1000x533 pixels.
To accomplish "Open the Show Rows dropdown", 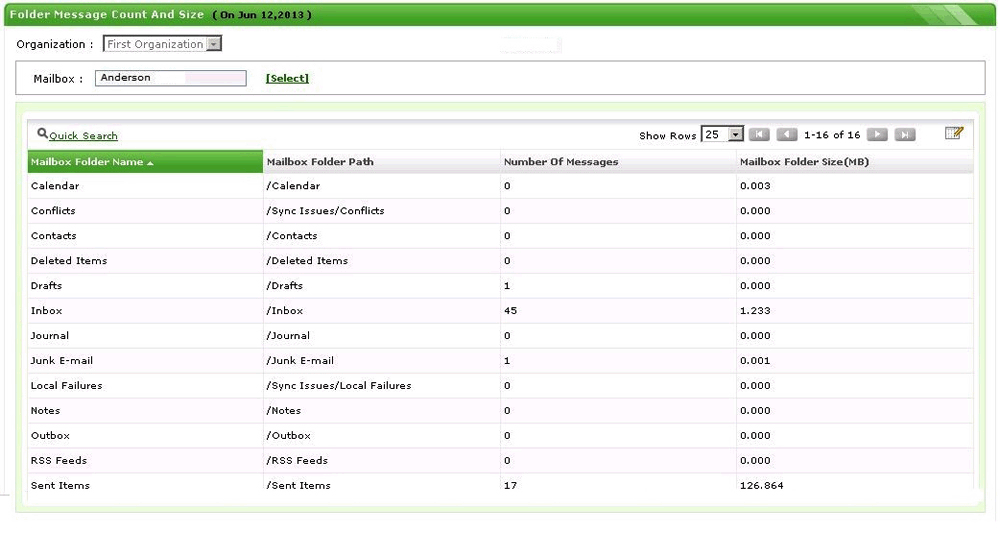I will click(x=722, y=135).
